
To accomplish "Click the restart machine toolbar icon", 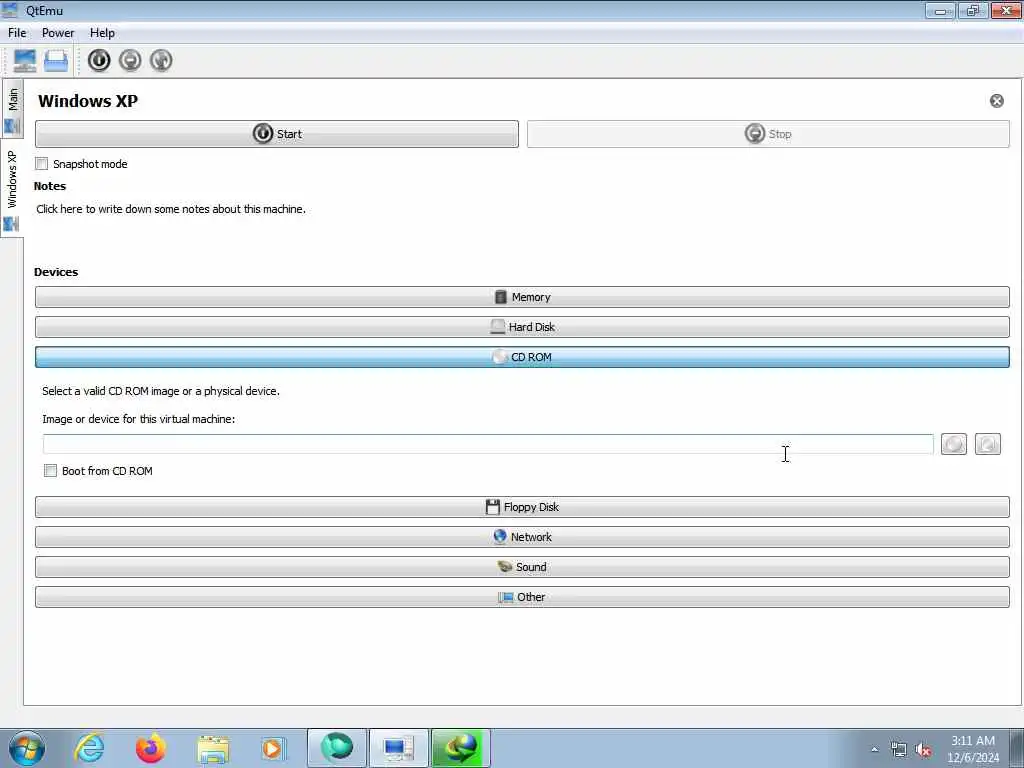I will pos(161,61).
